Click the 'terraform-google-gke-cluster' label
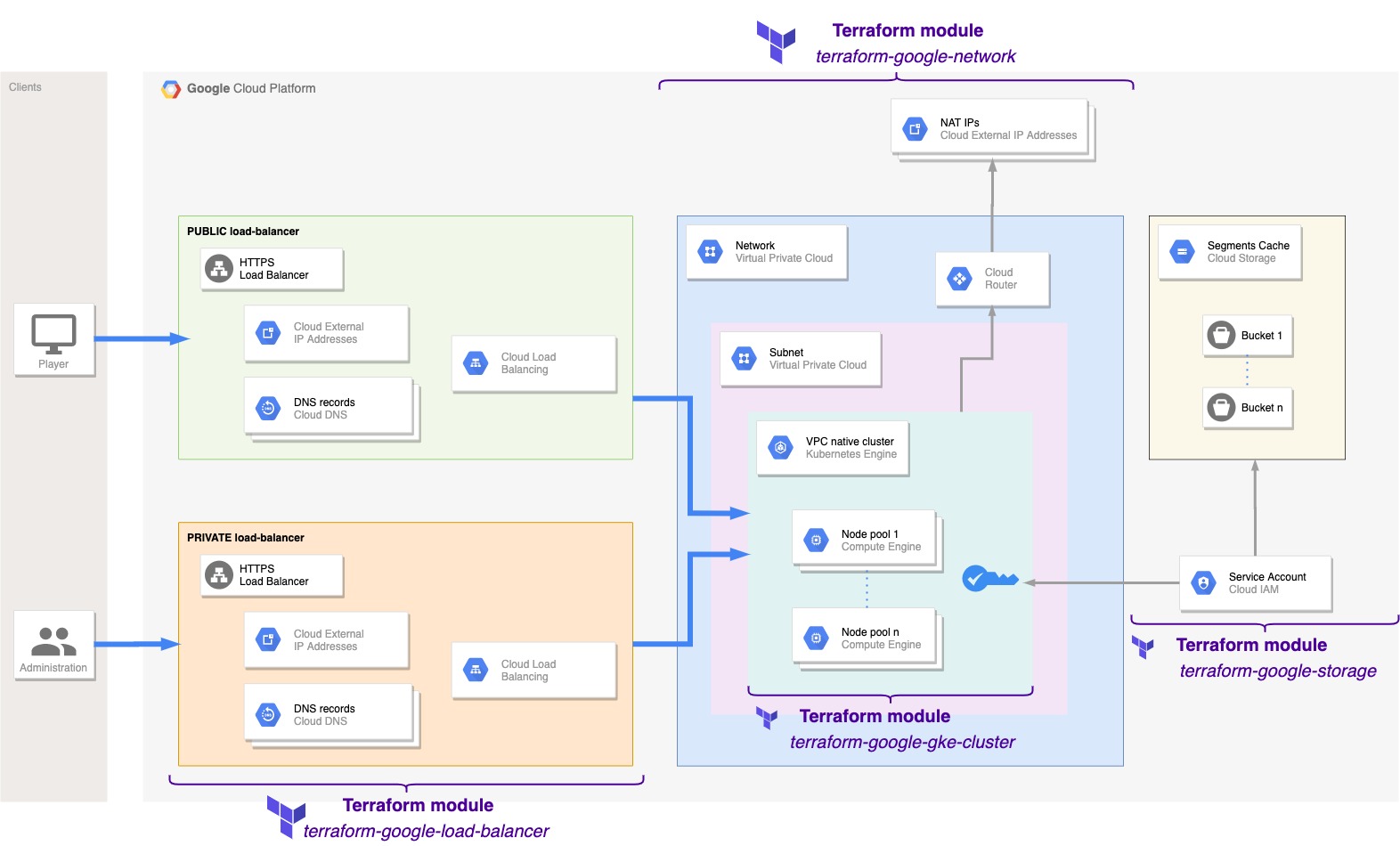The width and height of the screenshot is (1400, 846). (902, 742)
